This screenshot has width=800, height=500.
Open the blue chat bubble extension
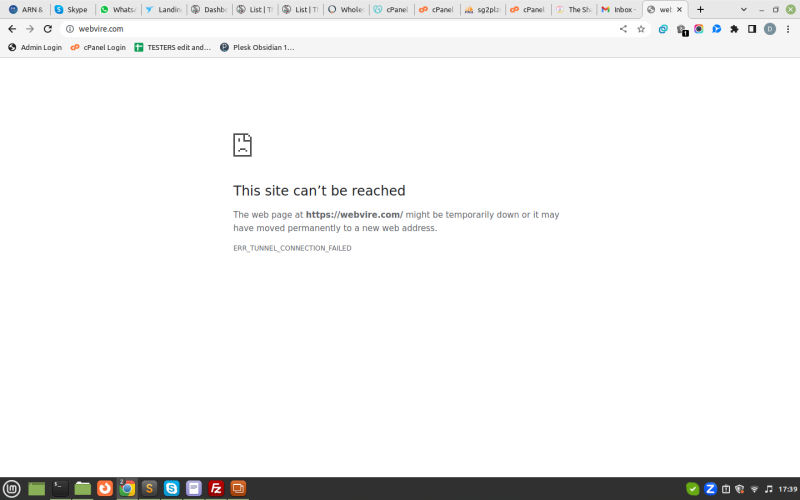(x=716, y=29)
